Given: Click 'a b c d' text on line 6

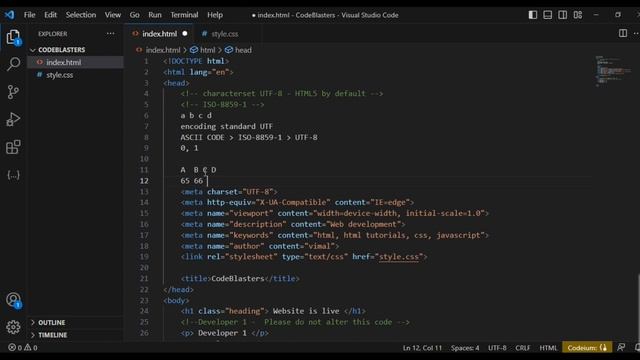Looking at the screenshot, I should 196,116.
